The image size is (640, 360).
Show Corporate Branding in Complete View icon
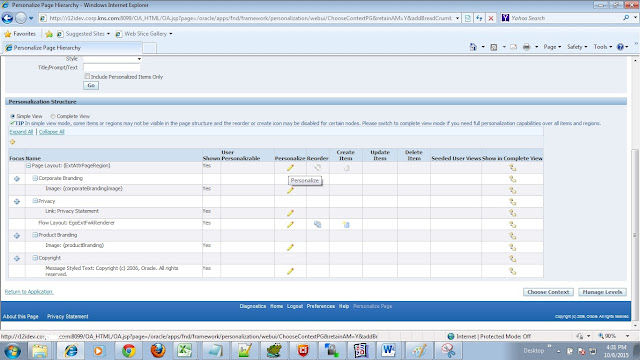(x=513, y=179)
